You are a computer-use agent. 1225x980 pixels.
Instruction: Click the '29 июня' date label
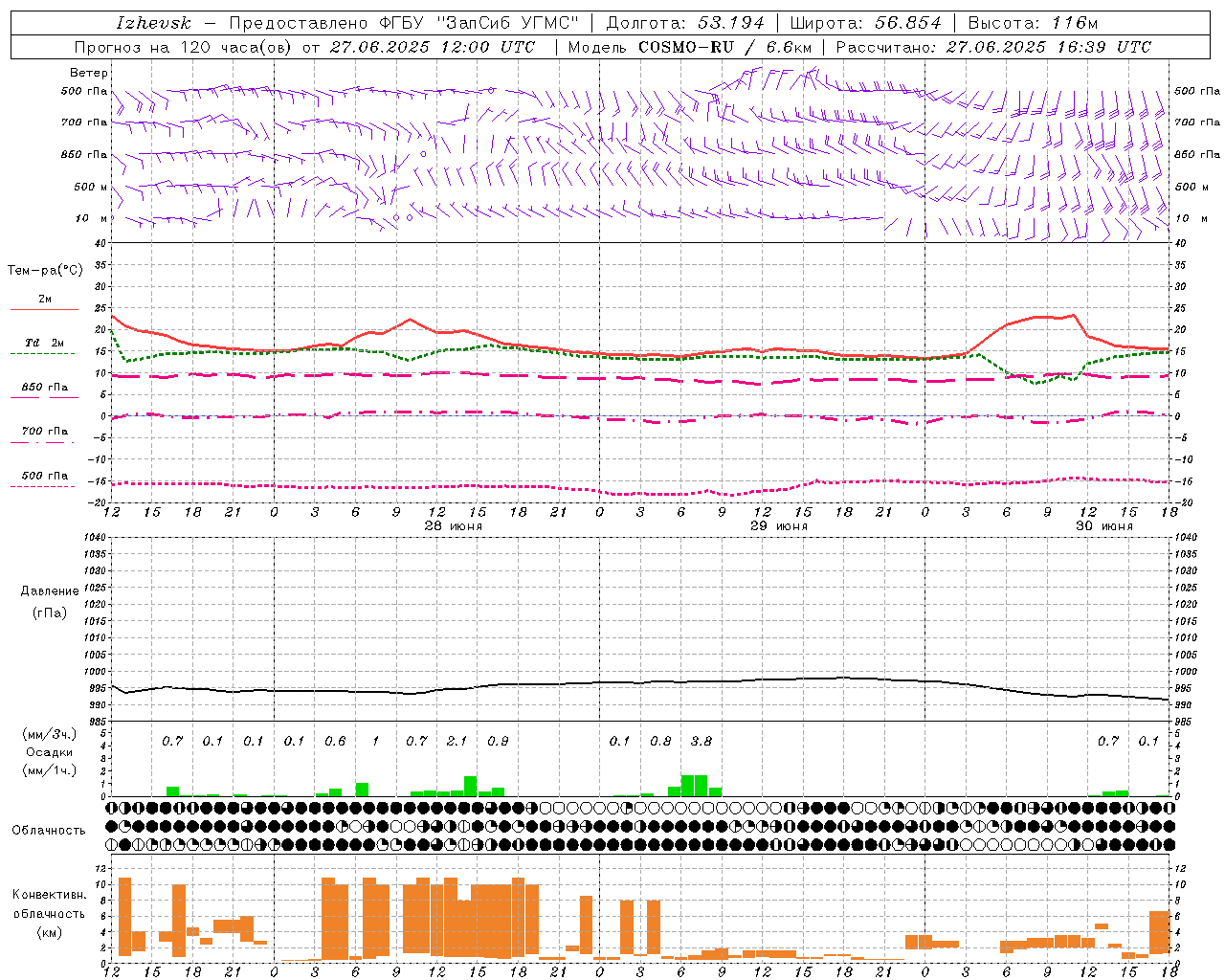coord(779,526)
